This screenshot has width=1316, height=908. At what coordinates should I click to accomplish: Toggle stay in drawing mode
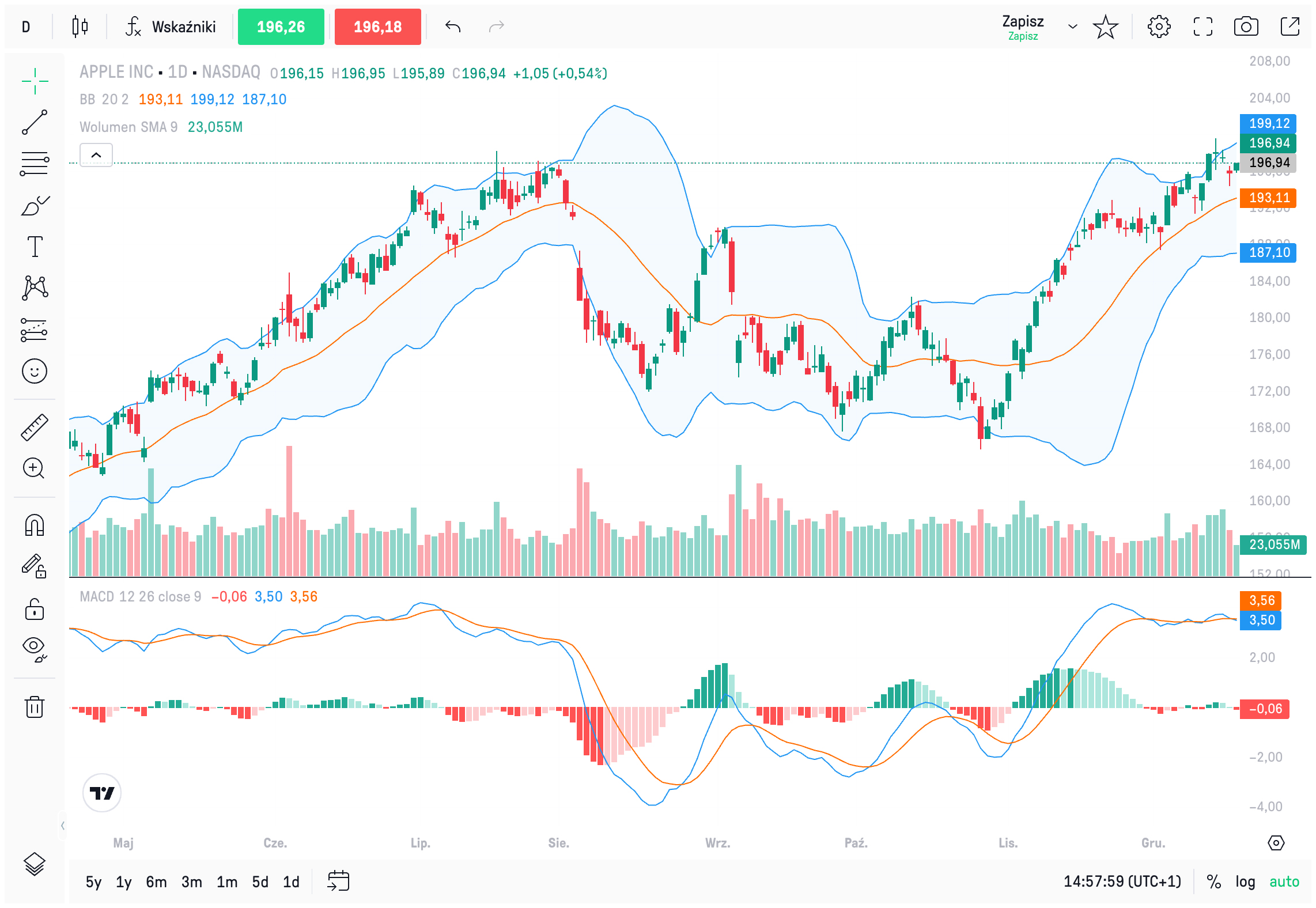pyautogui.click(x=35, y=566)
